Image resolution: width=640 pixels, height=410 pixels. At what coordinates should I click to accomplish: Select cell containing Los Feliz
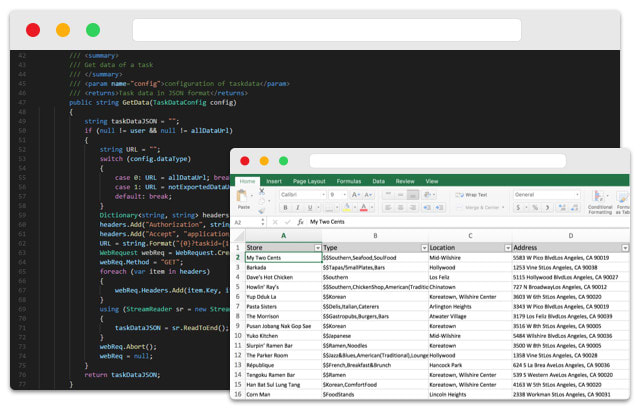pyautogui.click(x=470, y=278)
